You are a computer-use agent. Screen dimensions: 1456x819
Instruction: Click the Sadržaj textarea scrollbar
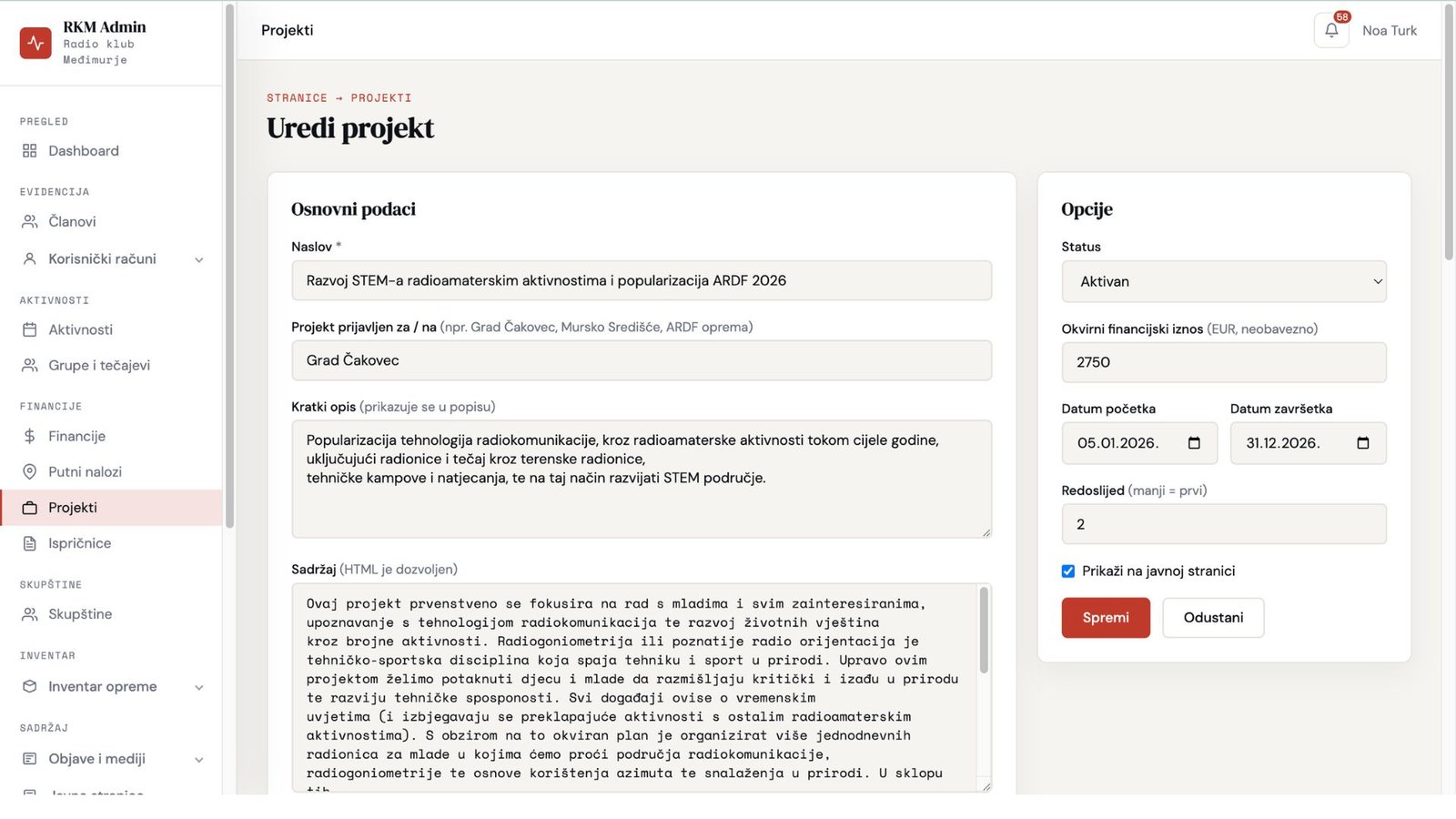(x=984, y=631)
